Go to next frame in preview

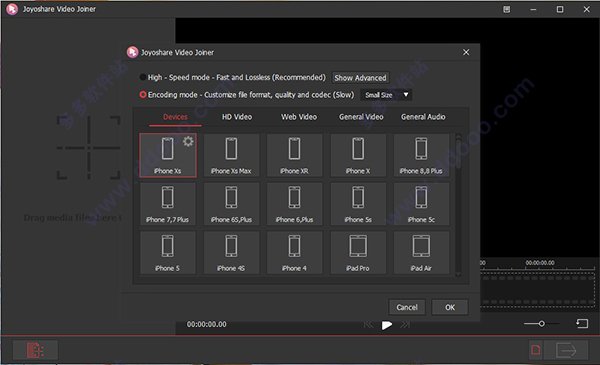(405, 325)
